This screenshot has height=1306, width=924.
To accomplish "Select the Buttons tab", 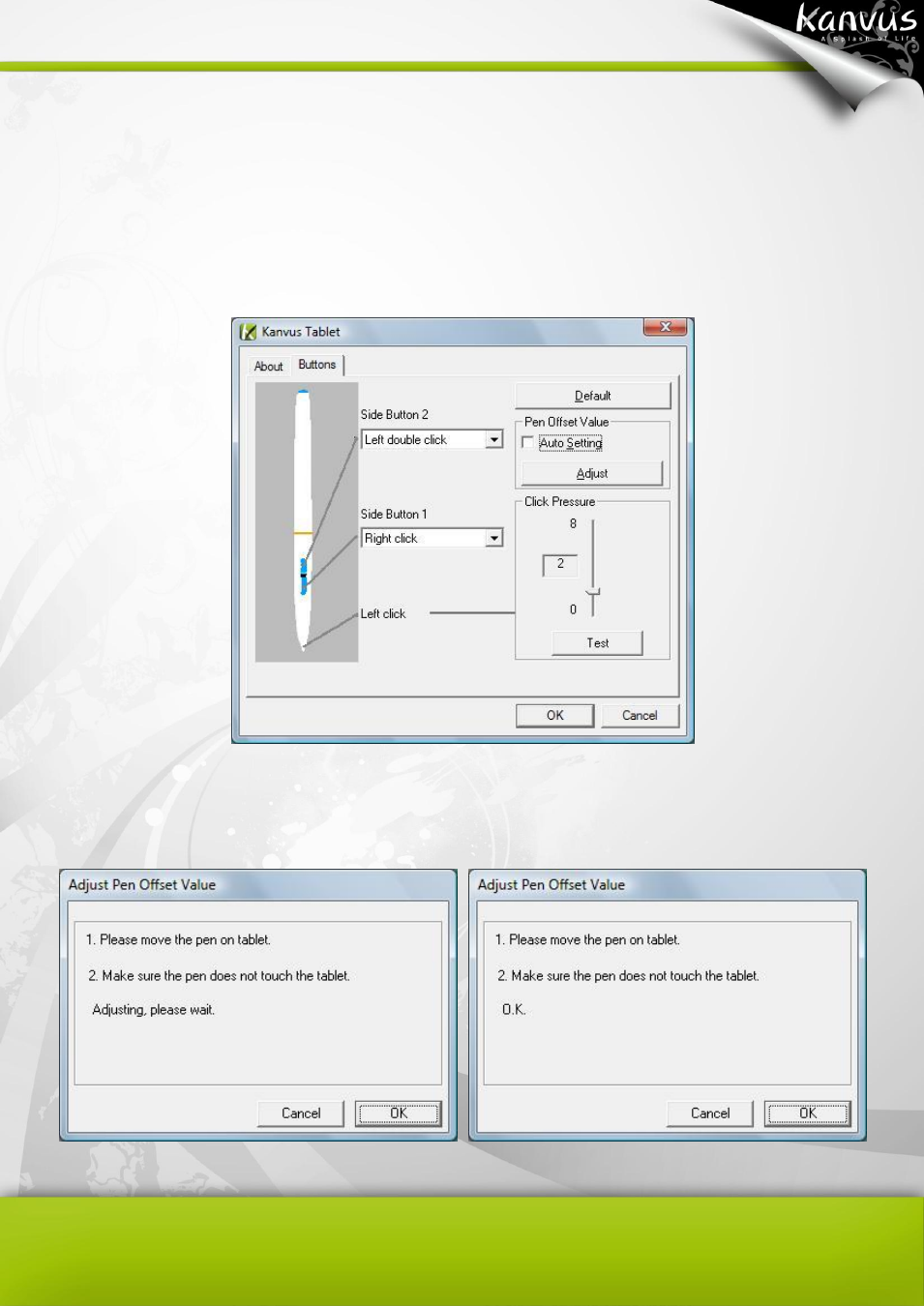I will click(317, 365).
